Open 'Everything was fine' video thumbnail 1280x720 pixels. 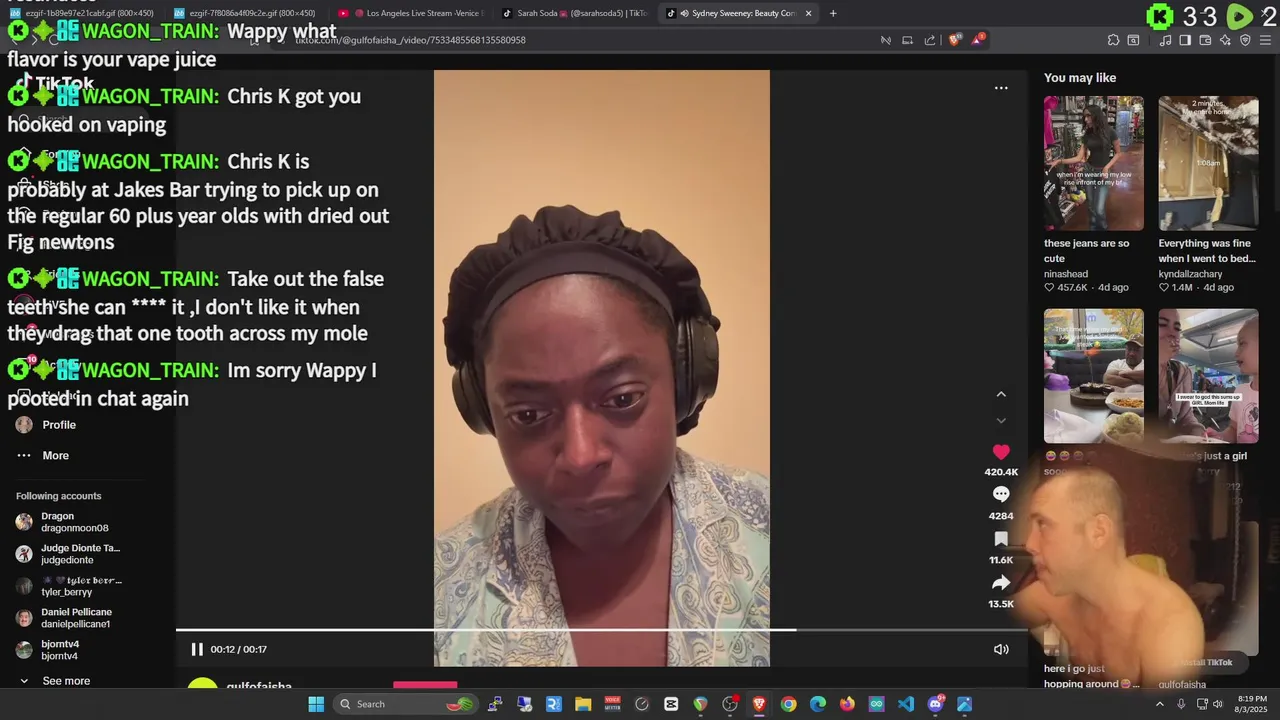point(1208,163)
